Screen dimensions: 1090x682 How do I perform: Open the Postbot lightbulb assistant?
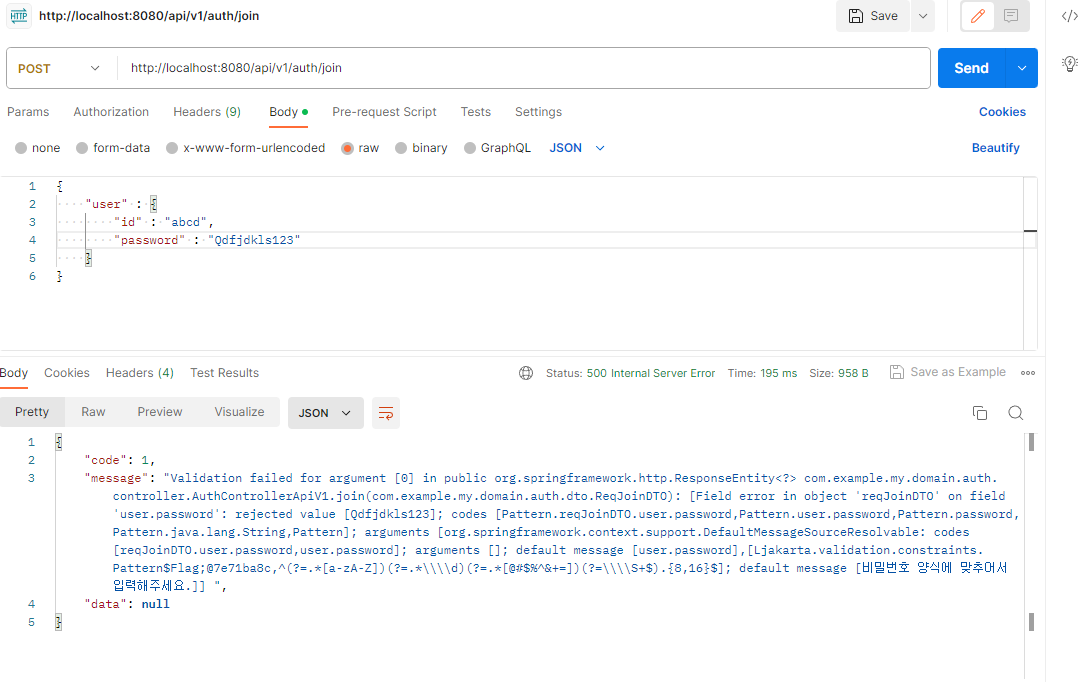1070,63
